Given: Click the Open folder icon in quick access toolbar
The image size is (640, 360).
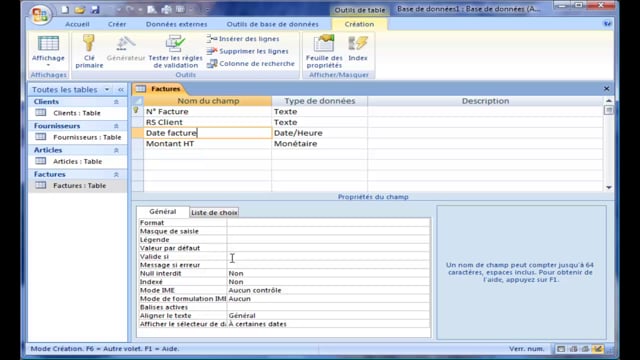Looking at the screenshot, I should 80,9.
